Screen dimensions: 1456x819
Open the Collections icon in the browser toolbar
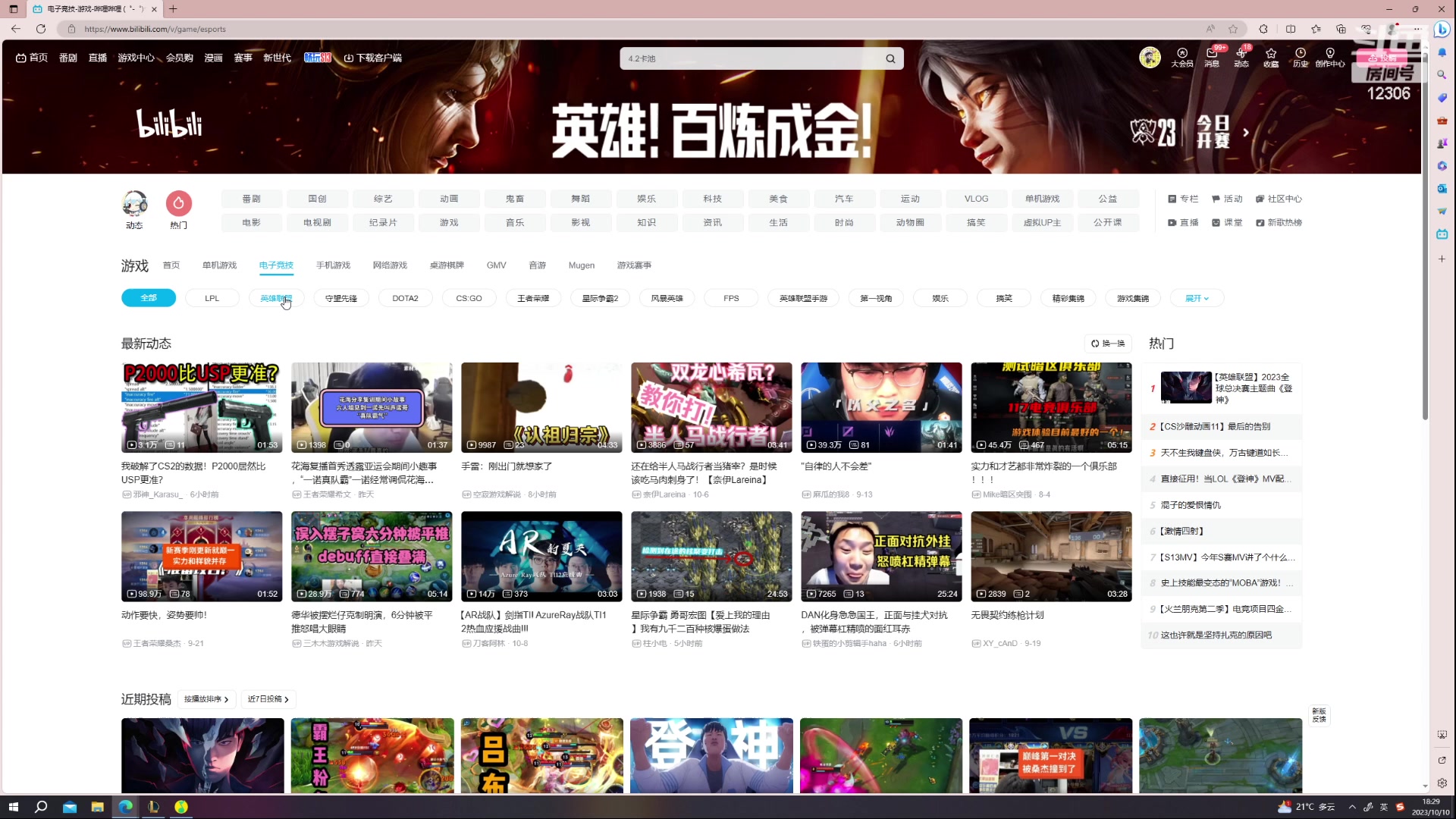[1341, 29]
